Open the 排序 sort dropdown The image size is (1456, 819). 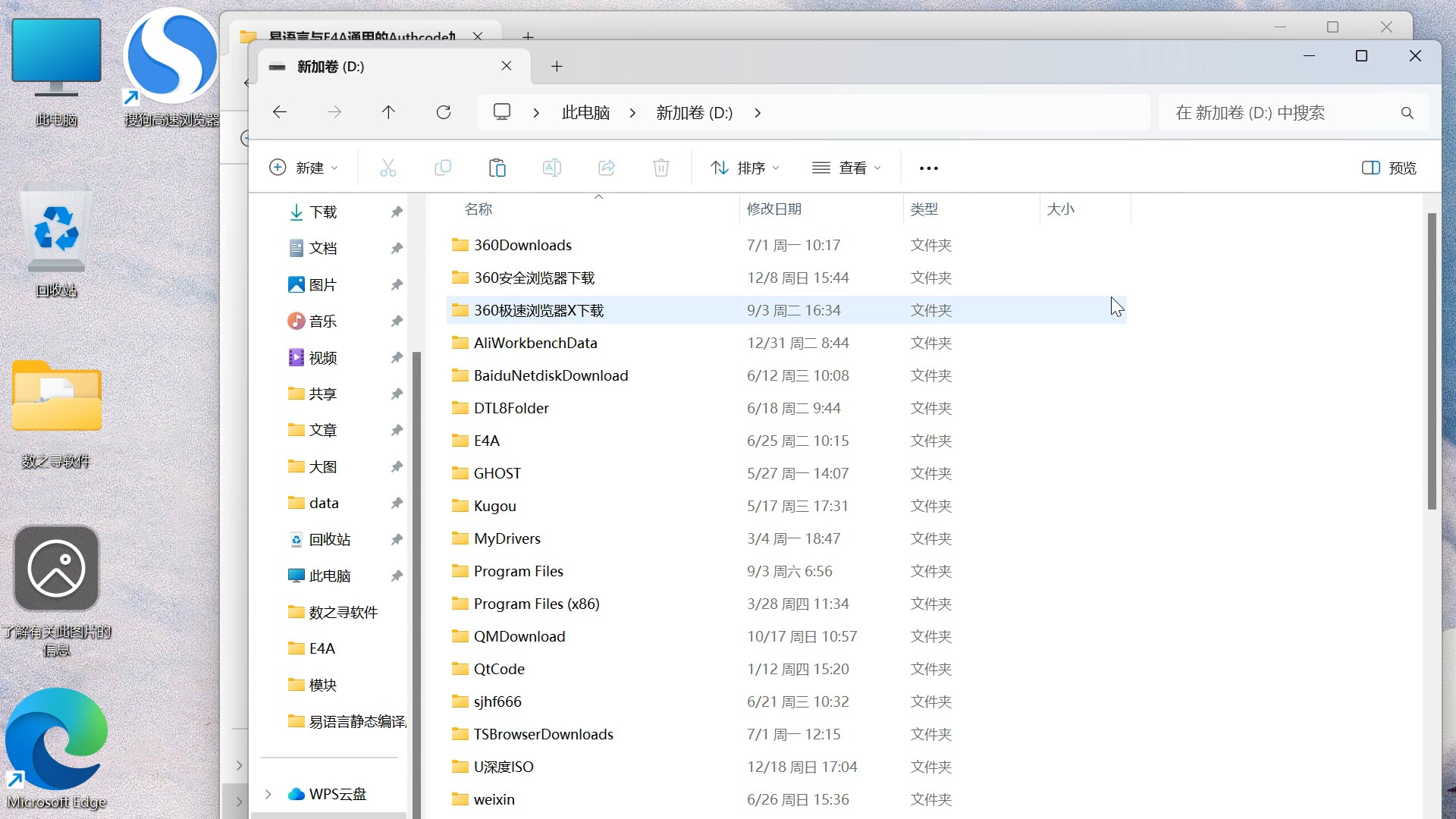745,168
